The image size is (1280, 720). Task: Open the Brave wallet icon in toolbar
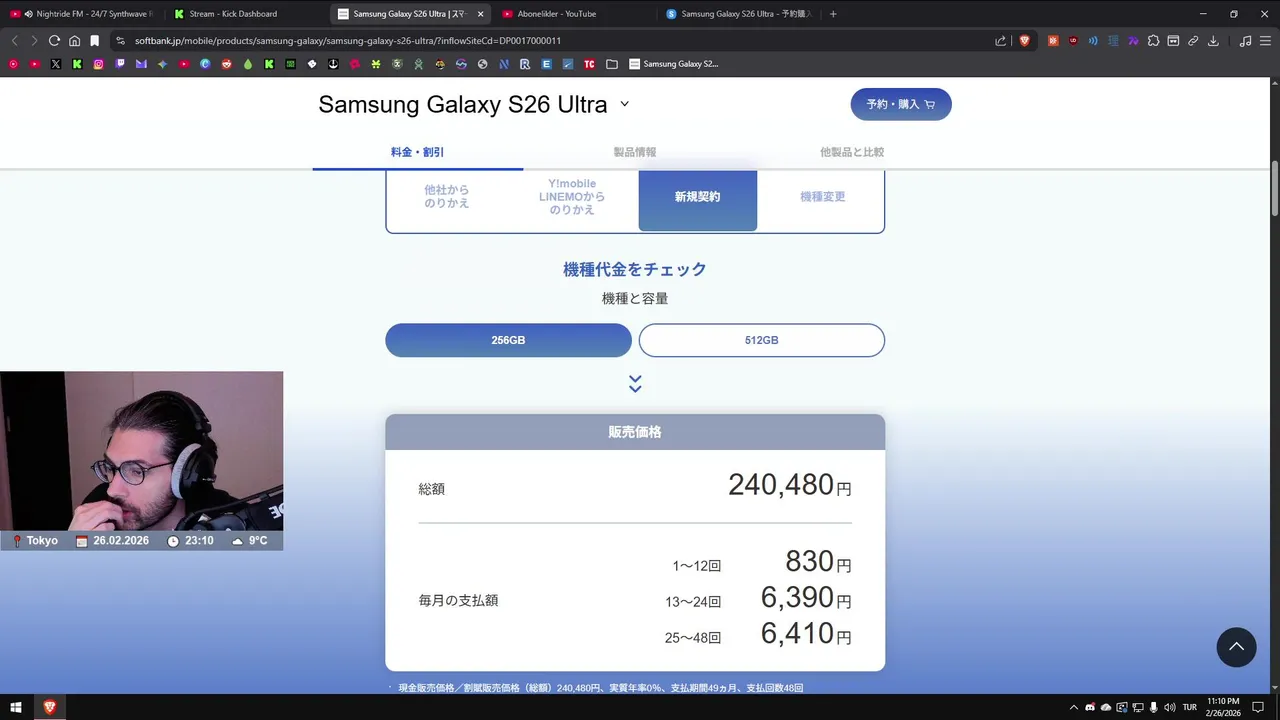[1173, 41]
